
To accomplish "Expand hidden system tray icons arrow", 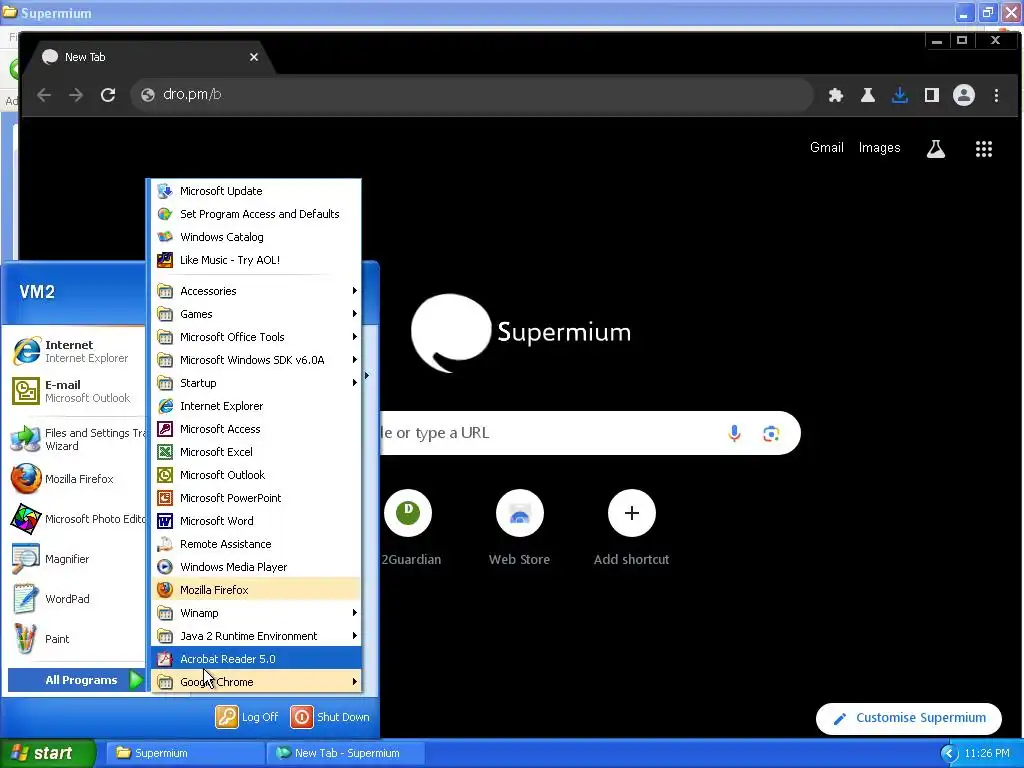I will pyautogui.click(x=949, y=754).
